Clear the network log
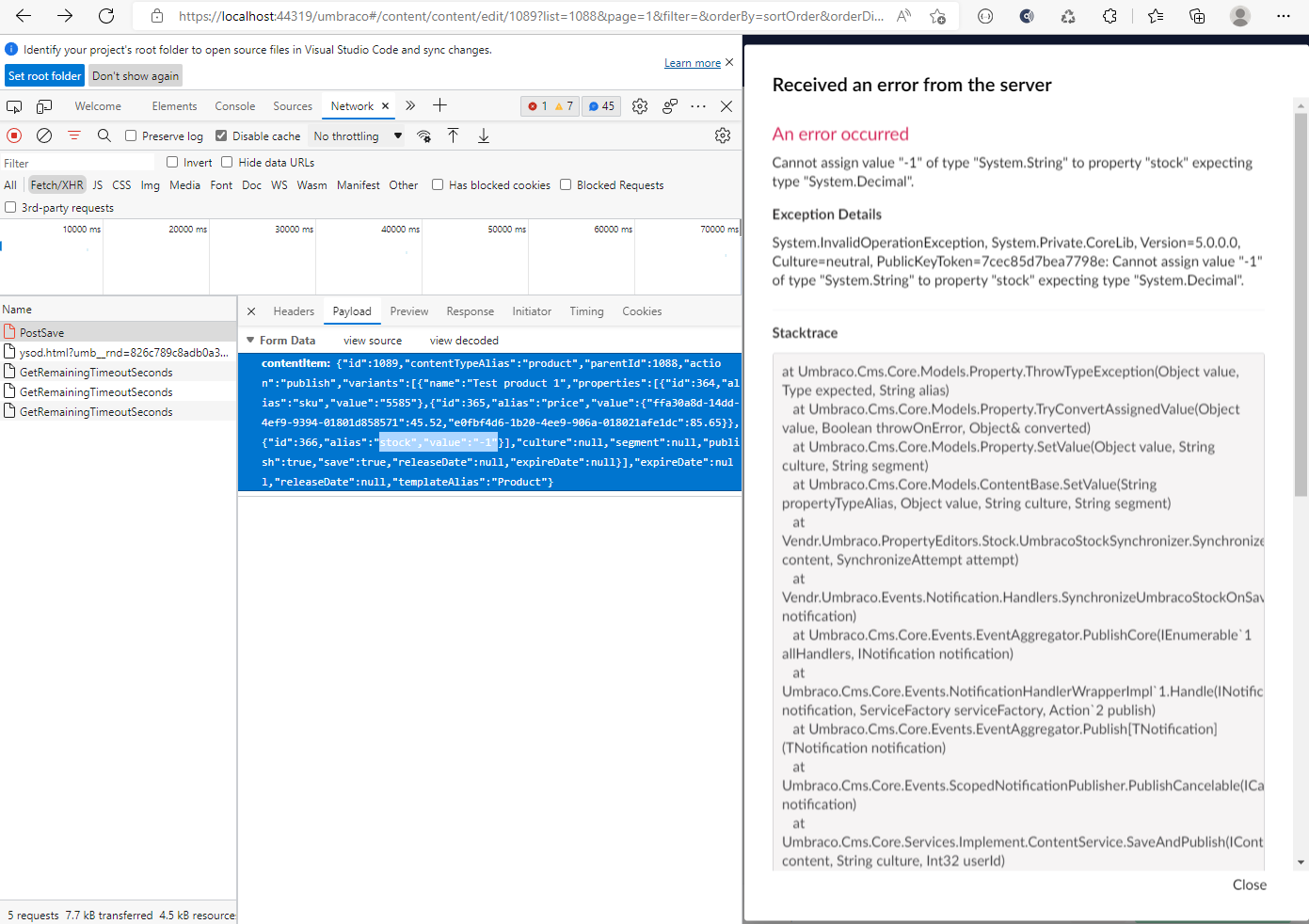1309x924 pixels. pos(44,135)
